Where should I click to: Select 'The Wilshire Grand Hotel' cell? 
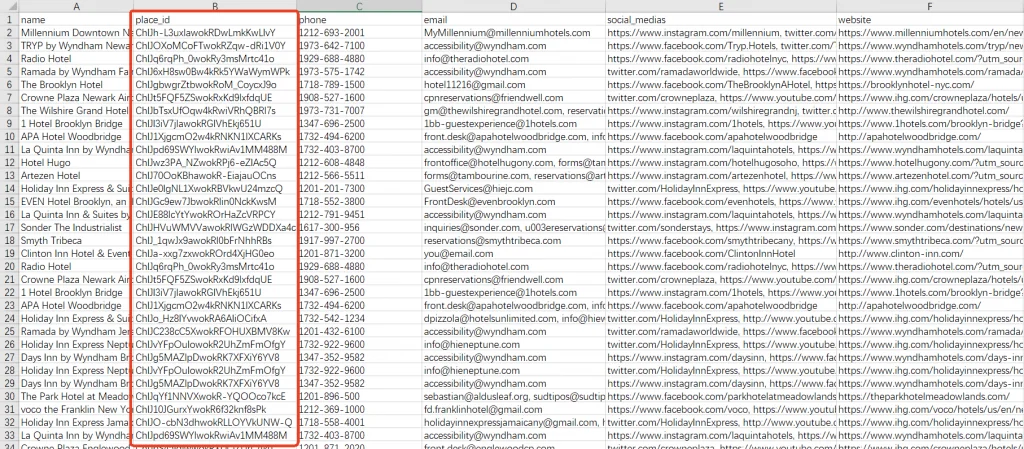click(x=76, y=110)
